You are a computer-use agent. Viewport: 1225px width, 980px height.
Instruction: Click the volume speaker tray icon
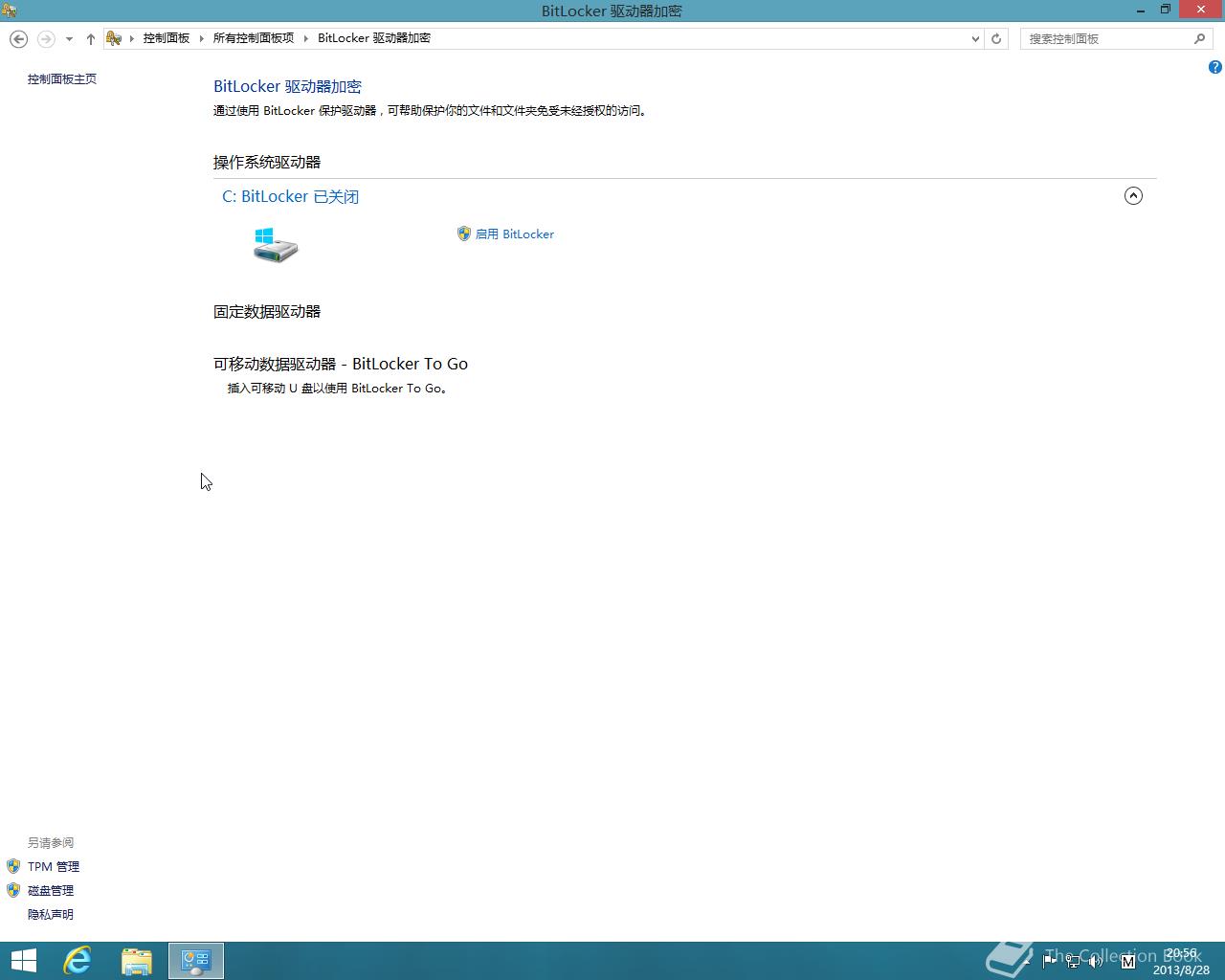(1096, 961)
